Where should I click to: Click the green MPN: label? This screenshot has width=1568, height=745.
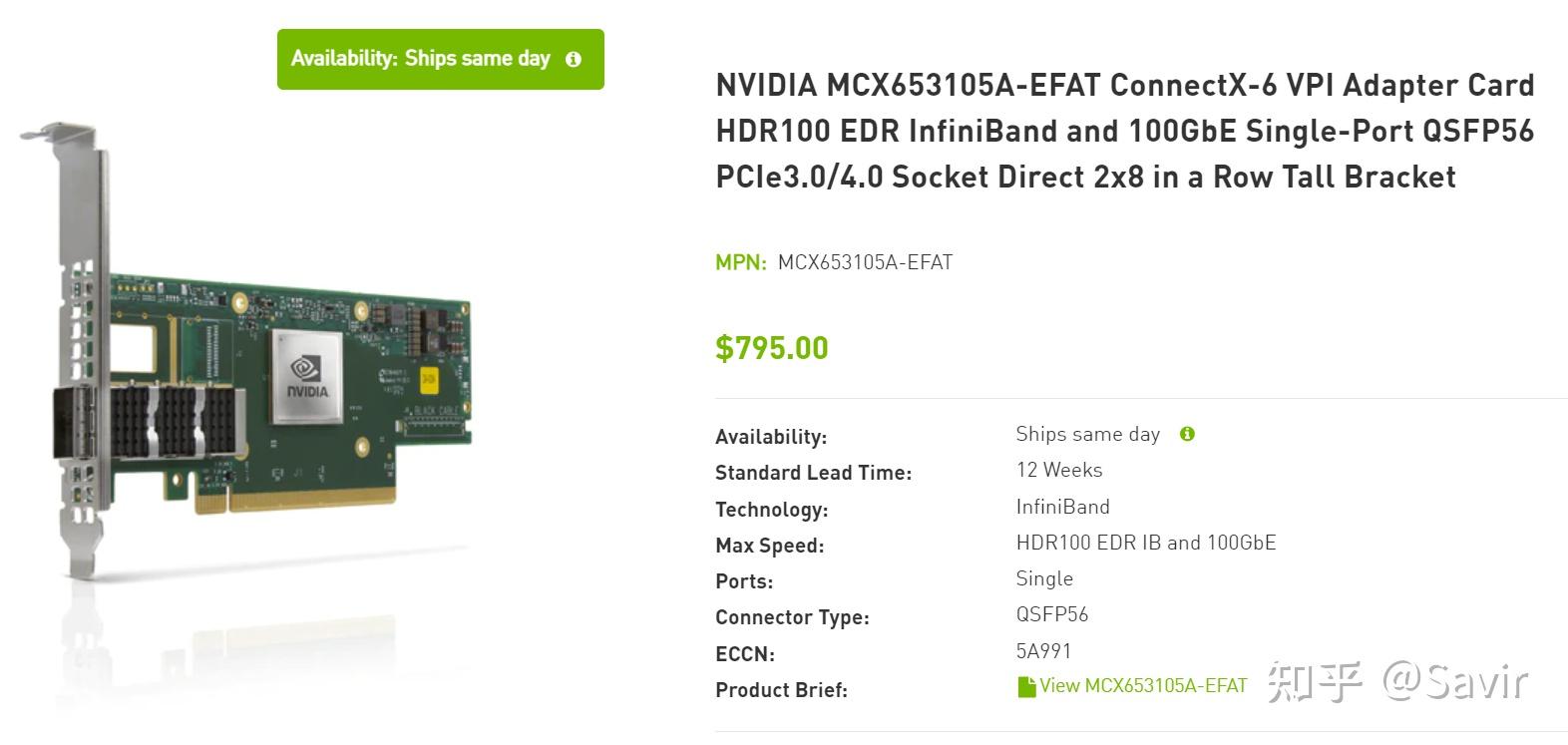click(740, 262)
